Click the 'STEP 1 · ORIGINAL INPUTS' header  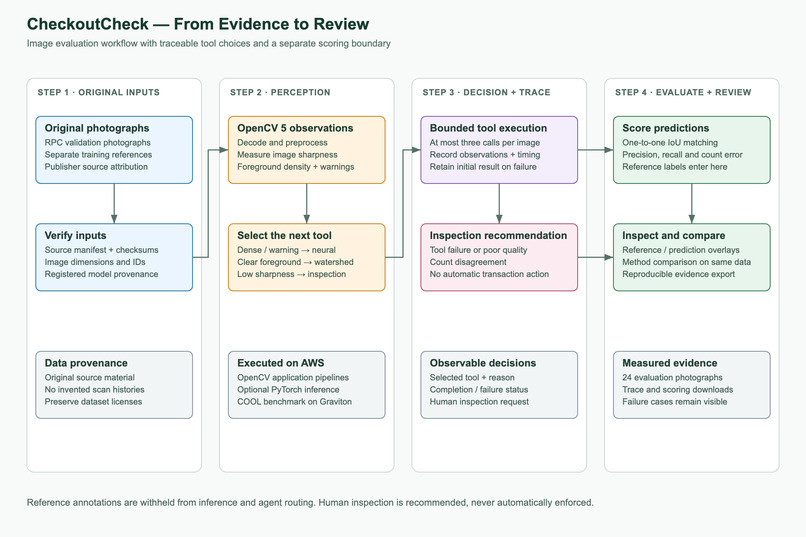point(98,92)
